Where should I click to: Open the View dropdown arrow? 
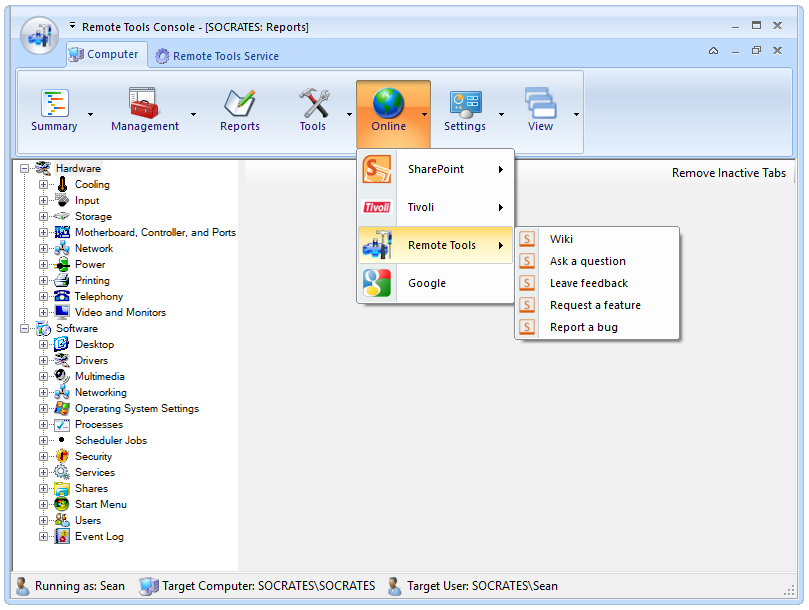point(576,115)
